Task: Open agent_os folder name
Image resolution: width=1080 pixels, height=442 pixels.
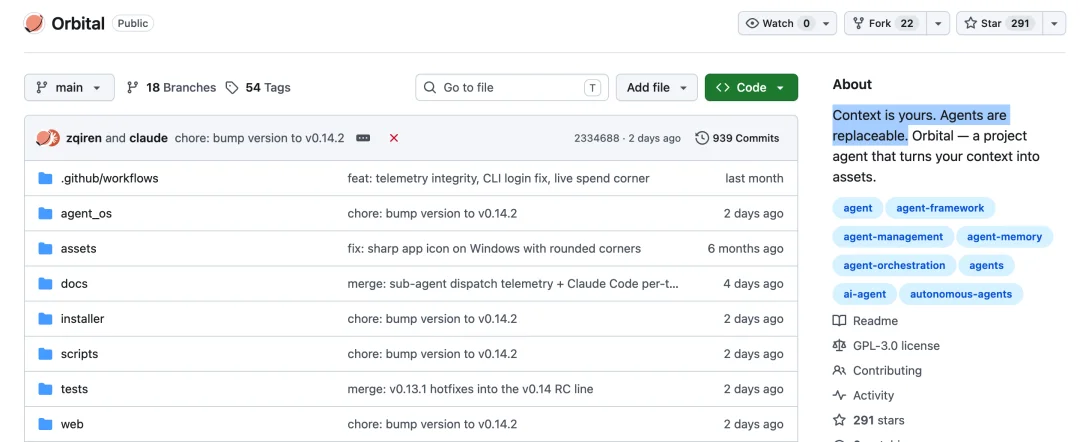Action: (86, 213)
